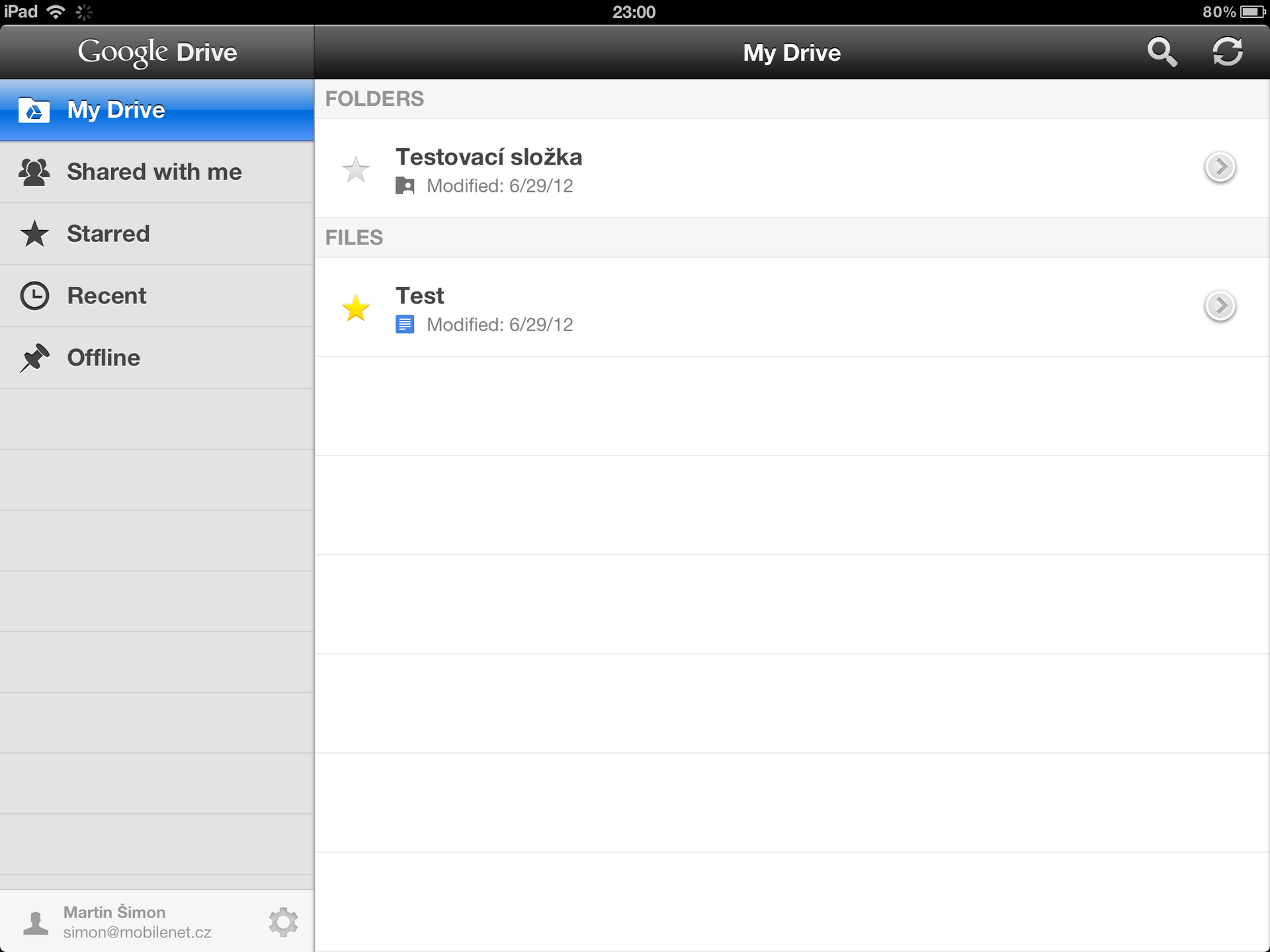Refresh Drive with the sync icon
Viewport: 1270px width, 952px height.
tap(1228, 52)
